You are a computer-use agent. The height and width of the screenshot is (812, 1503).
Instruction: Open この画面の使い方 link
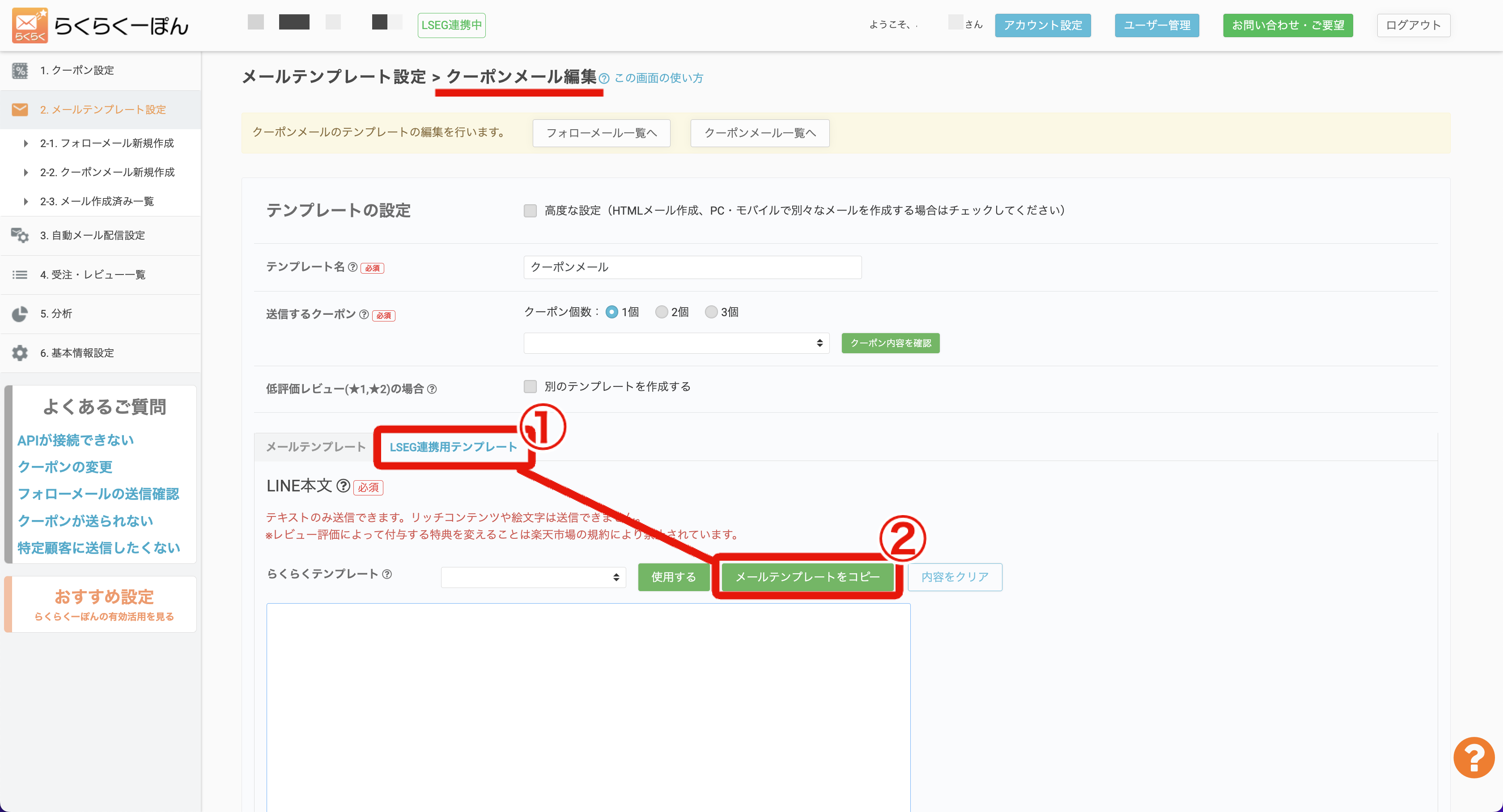click(x=659, y=78)
